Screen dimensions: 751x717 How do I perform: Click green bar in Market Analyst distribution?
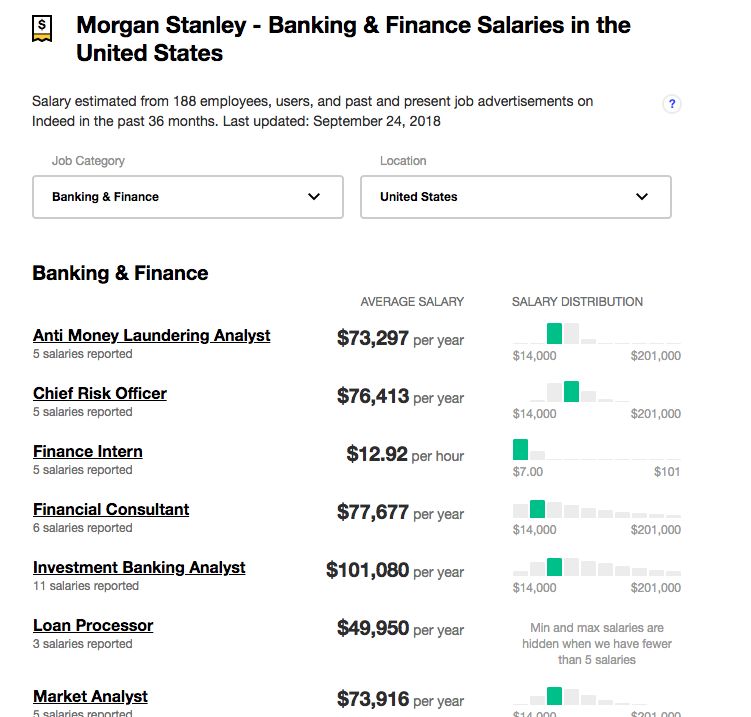(554, 695)
